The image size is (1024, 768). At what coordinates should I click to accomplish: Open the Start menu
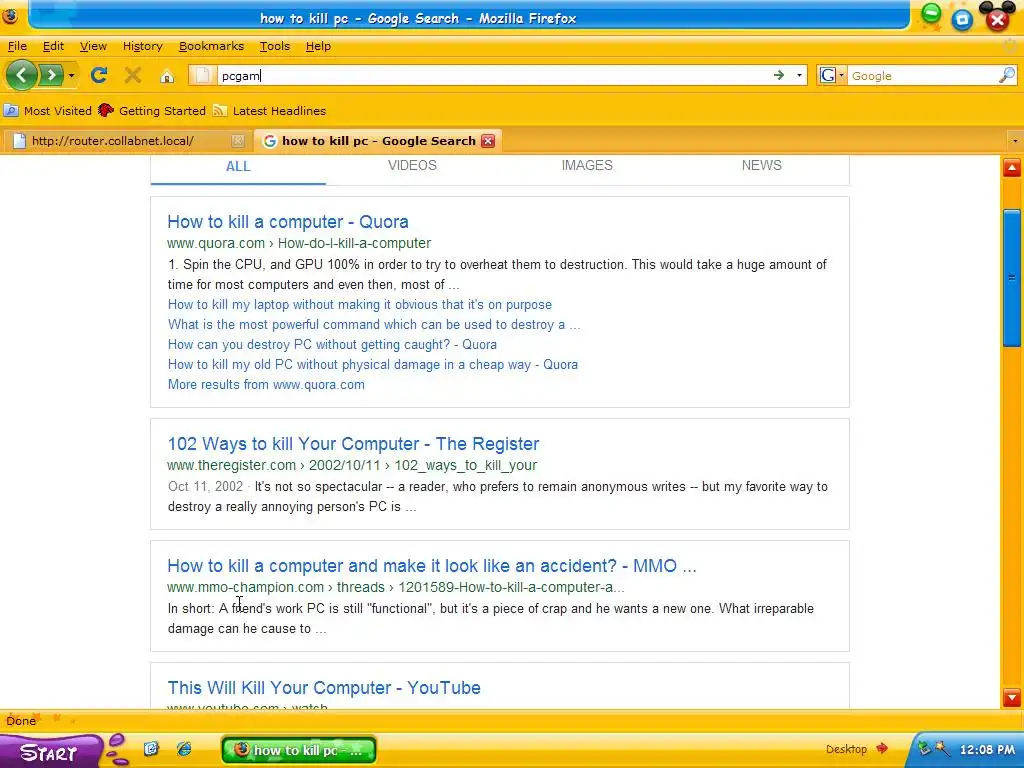coord(49,752)
